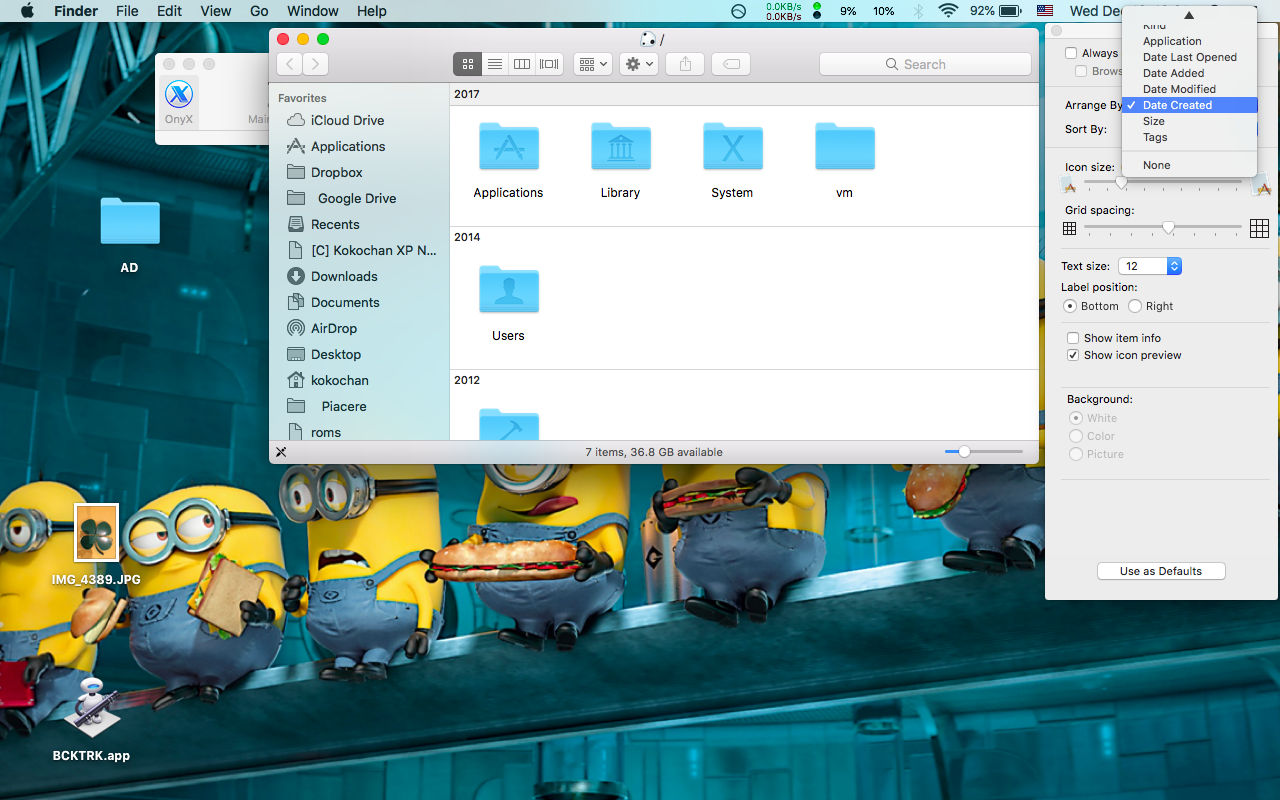Select IMG_4389.JPG on the desktop
Screen dimensions: 1280x800
(x=97, y=533)
